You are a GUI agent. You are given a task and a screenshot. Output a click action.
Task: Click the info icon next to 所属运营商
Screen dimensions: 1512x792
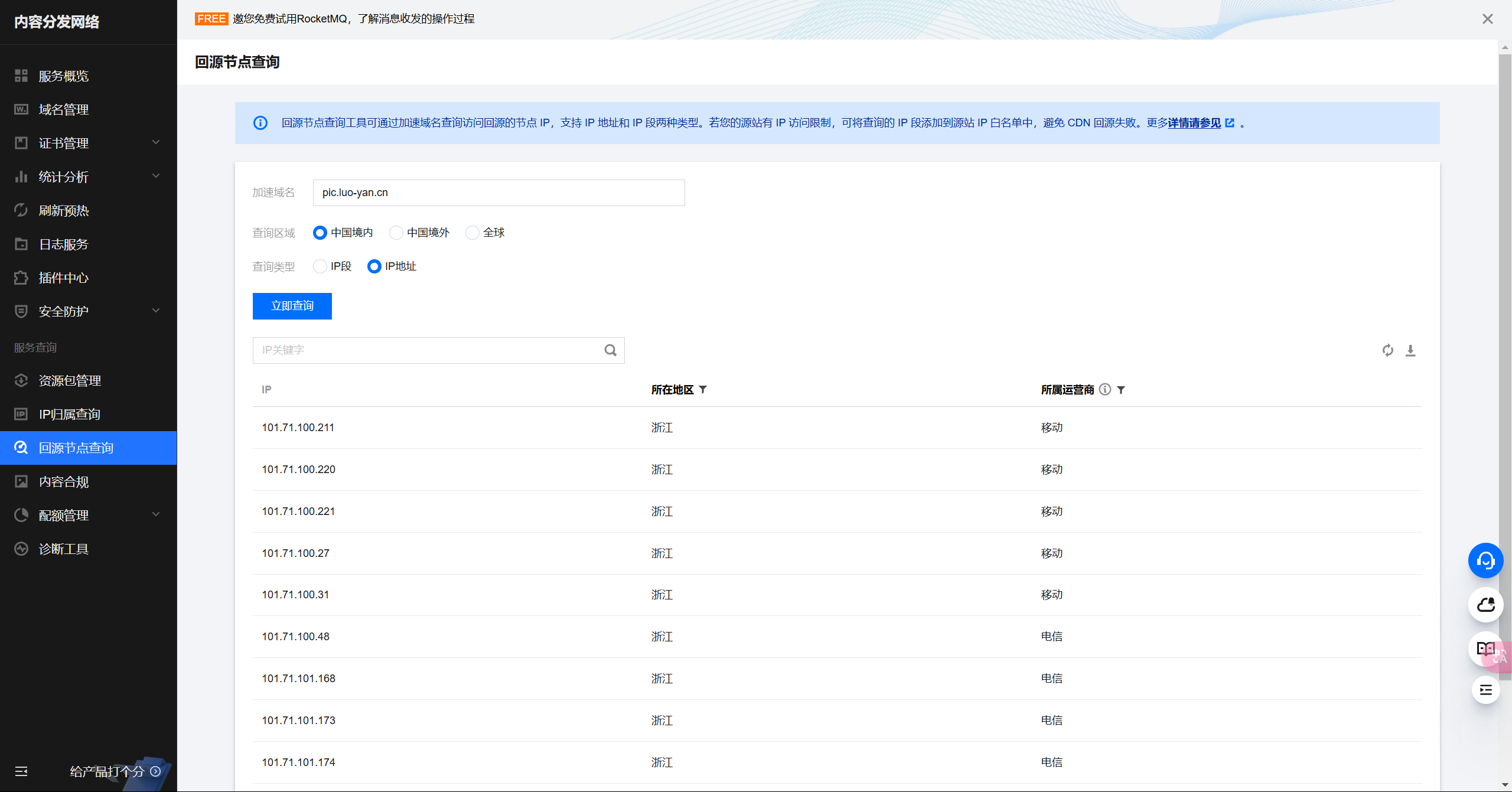point(1105,389)
